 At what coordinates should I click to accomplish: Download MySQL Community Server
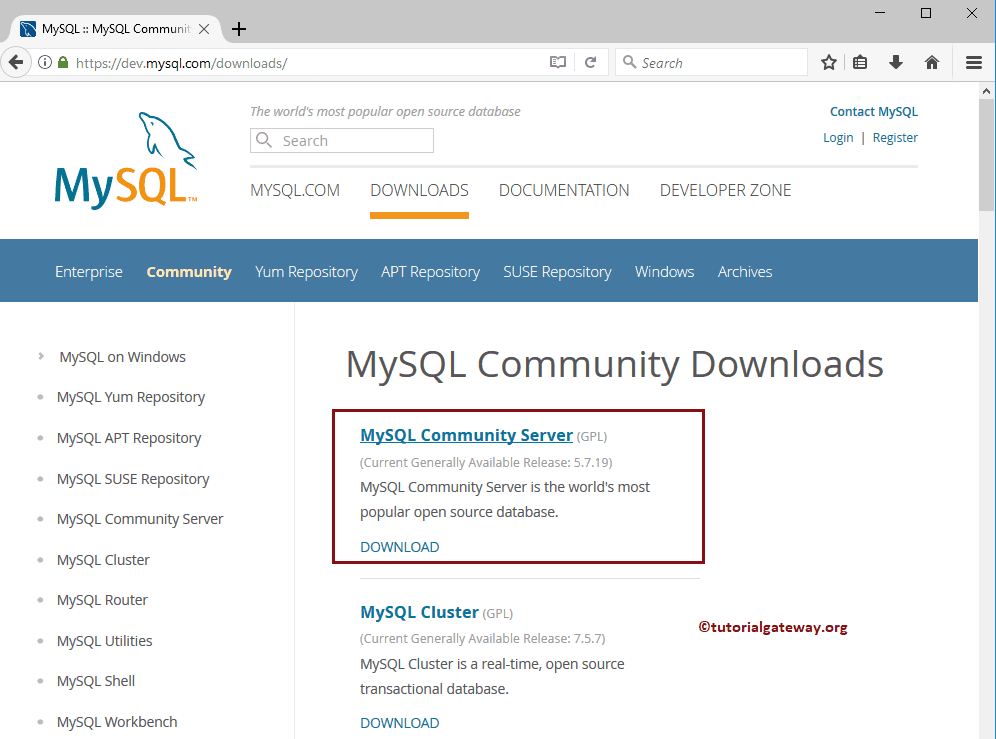coord(399,546)
